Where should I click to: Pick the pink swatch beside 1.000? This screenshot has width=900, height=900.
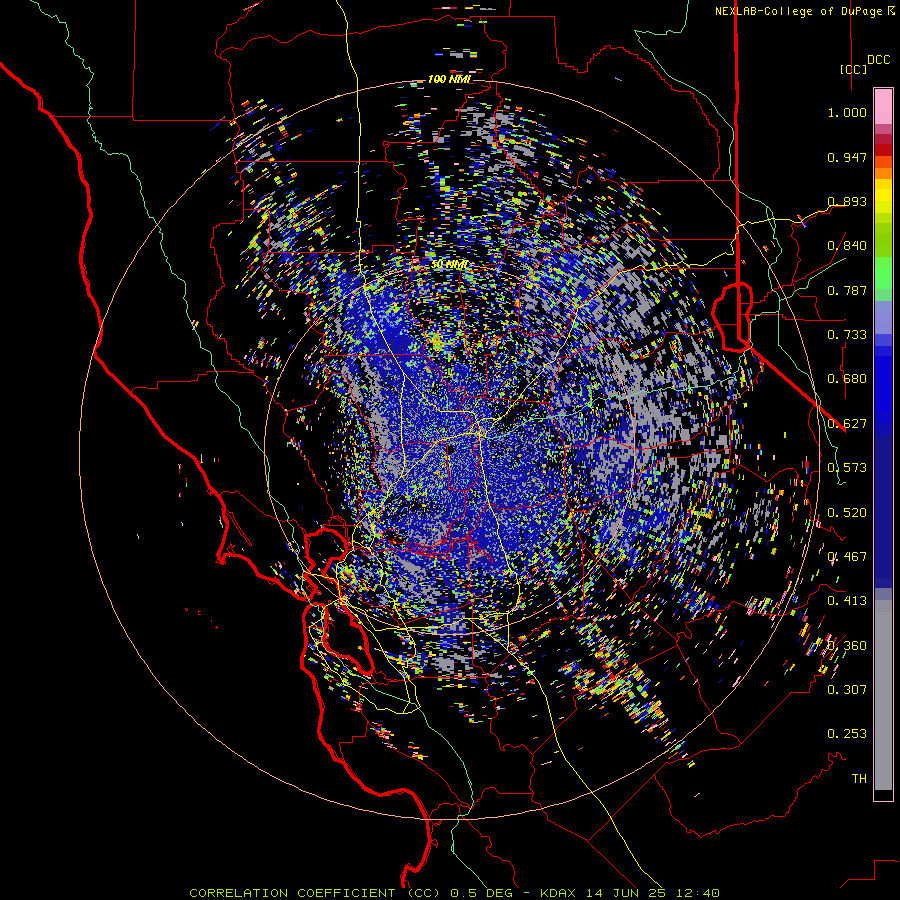pyautogui.click(x=883, y=107)
